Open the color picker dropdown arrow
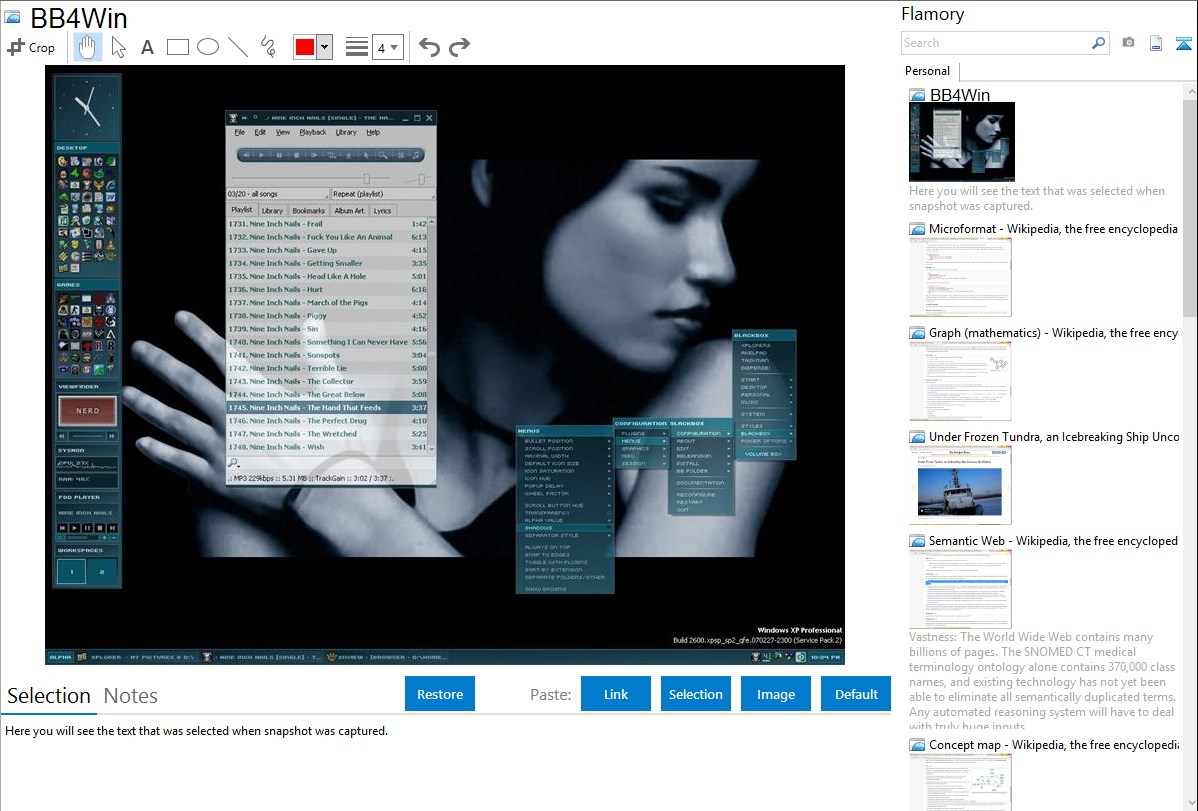The height and width of the screenshot is (811, 1198). click(x=324, y=47)
